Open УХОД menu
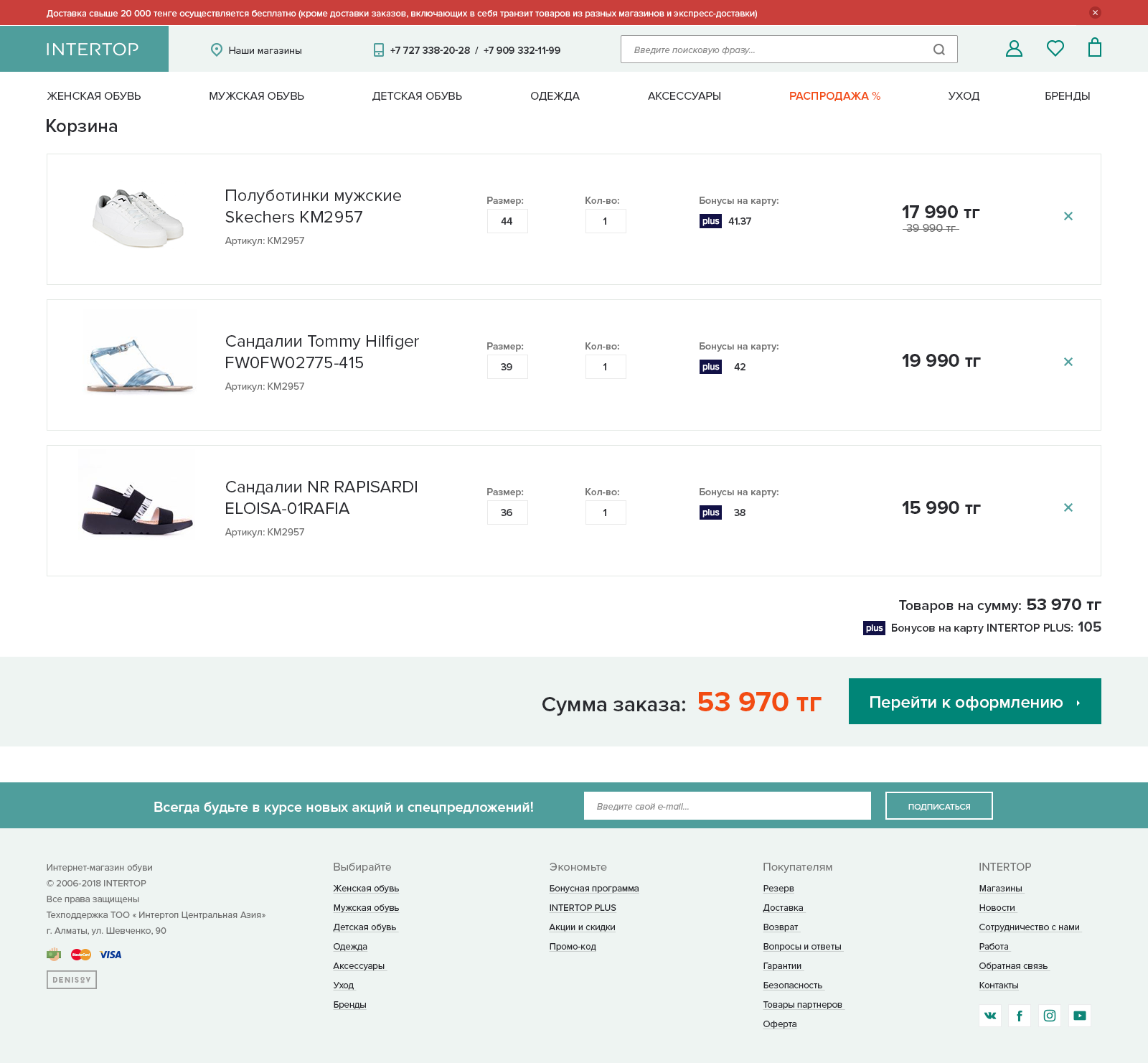 point(964,96)
